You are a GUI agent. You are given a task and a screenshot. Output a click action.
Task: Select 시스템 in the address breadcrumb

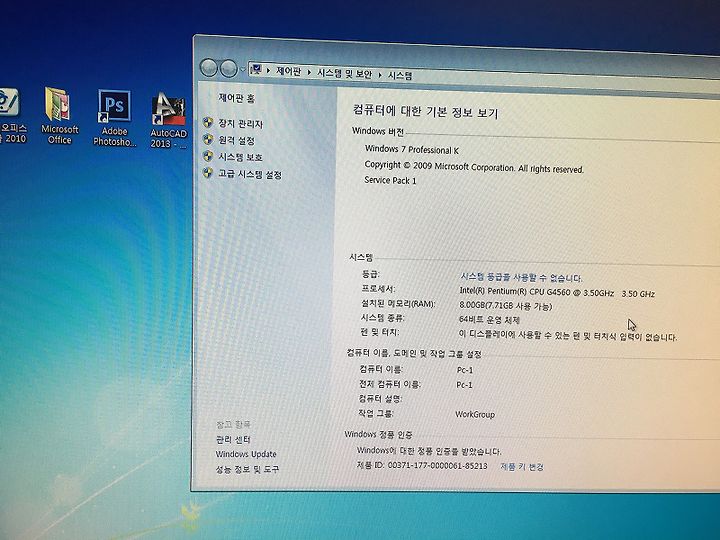pyautogui.click(x=400, y=75)
